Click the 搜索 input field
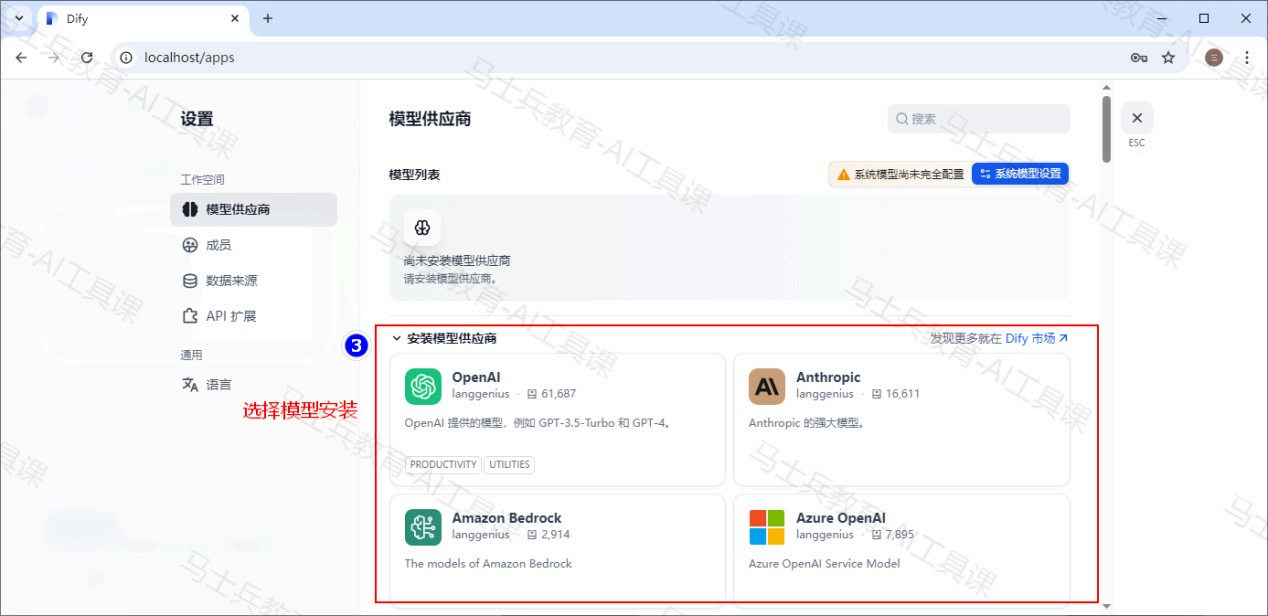The height and width of the screenshot is (616, 1268). (x=979, y=119)
